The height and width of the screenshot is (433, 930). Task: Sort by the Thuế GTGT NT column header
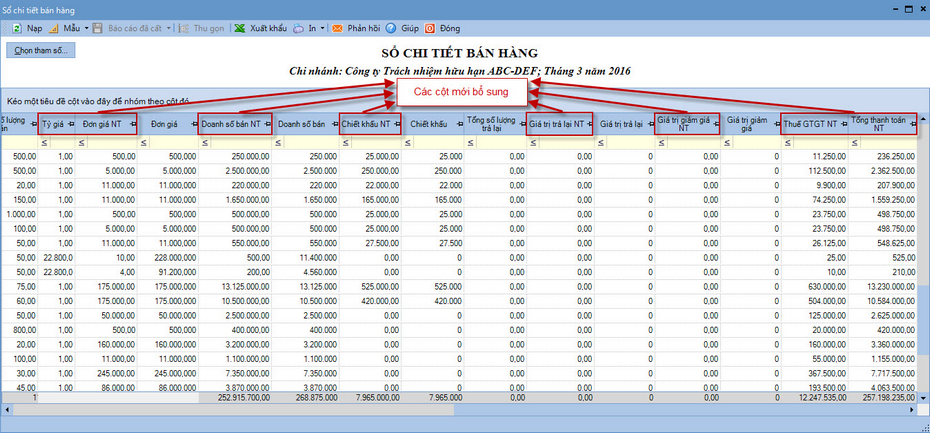pyautogui.click(x=810, y=123)
